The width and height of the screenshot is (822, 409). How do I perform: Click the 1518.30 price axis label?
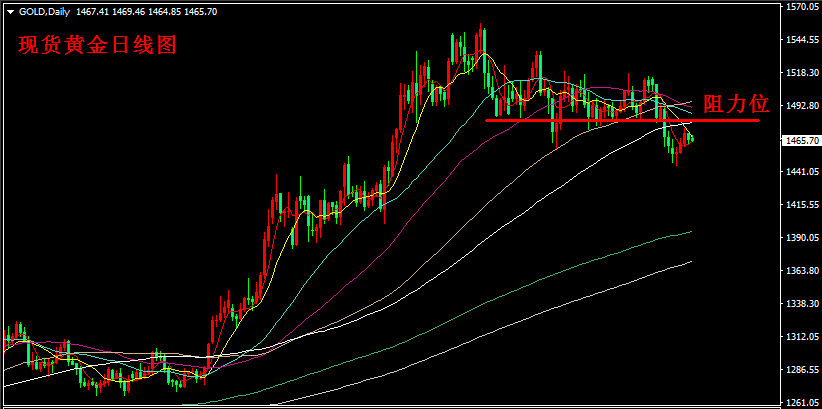(x=803, y=73)
